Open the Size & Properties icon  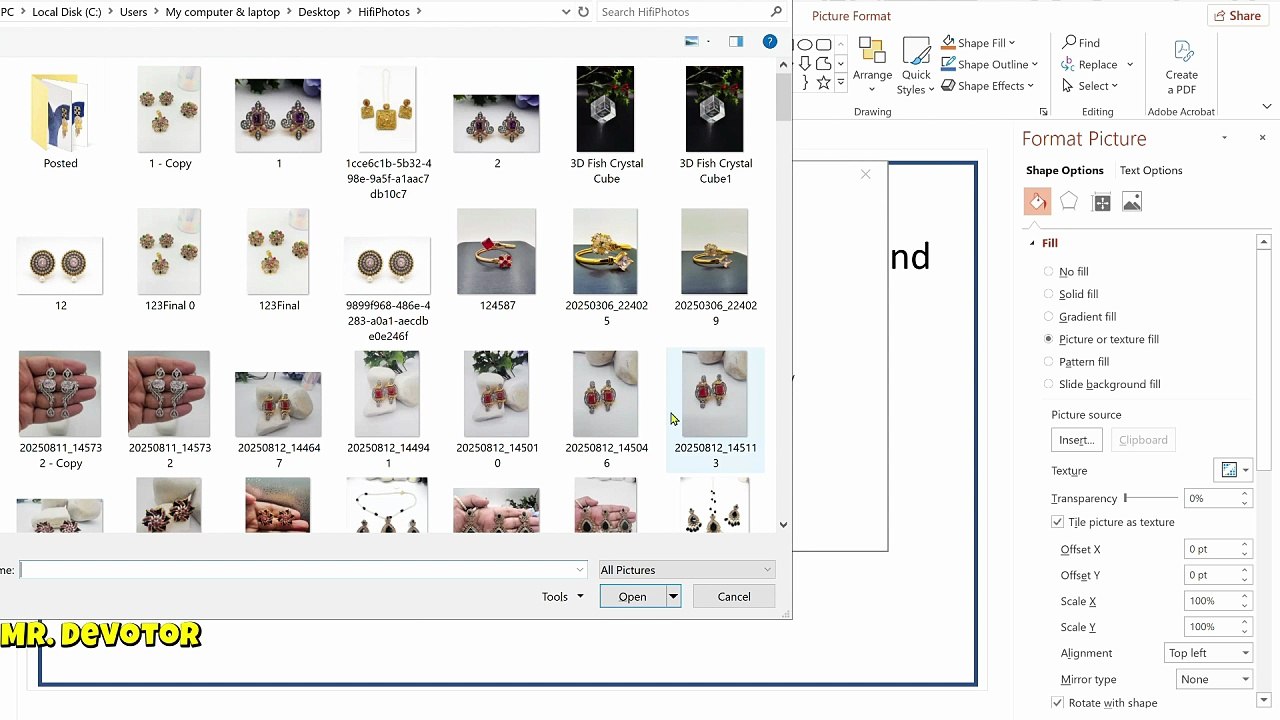click(x=1101, y=202)
